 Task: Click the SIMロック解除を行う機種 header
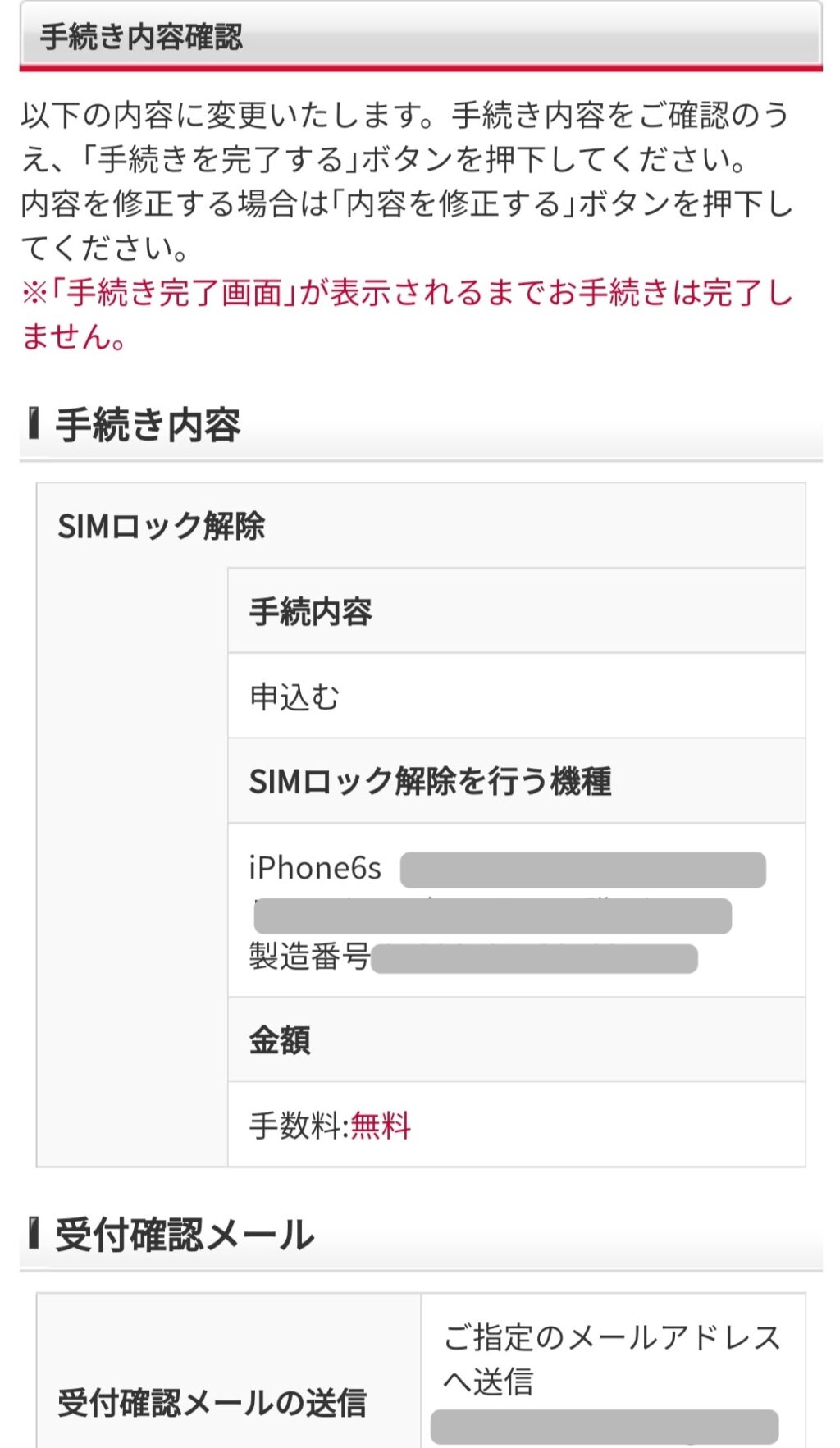pos(430,781)
